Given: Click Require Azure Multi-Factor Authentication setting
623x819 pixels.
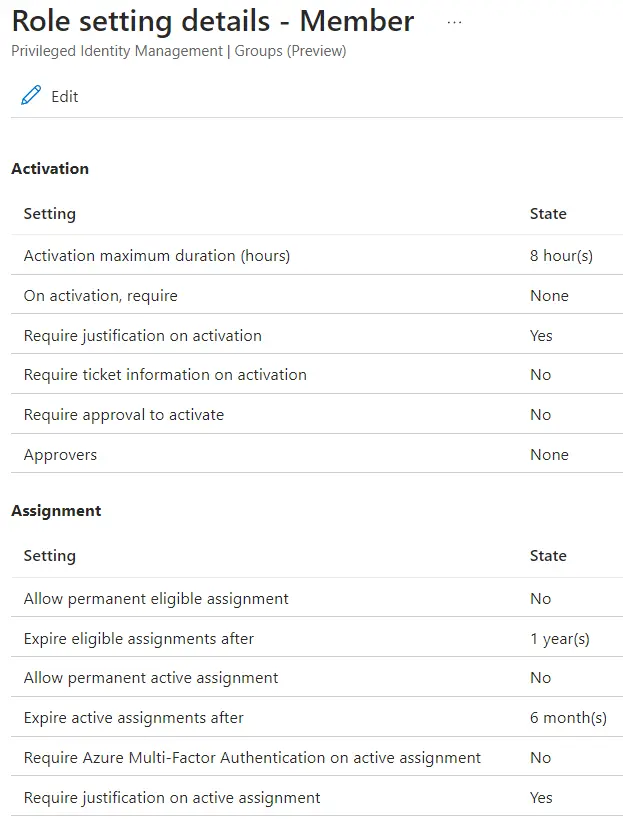Looking at the screenshot, I should click(x=252, y=758).
